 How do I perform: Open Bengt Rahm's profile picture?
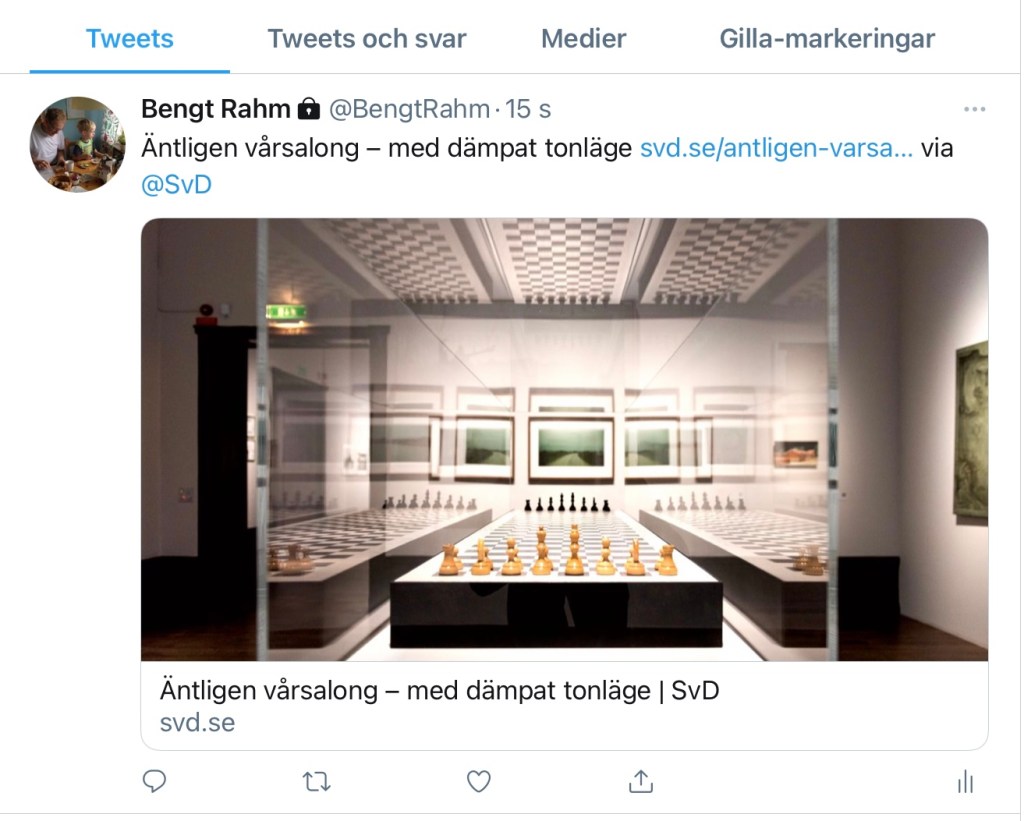click(x=78, y=144)
